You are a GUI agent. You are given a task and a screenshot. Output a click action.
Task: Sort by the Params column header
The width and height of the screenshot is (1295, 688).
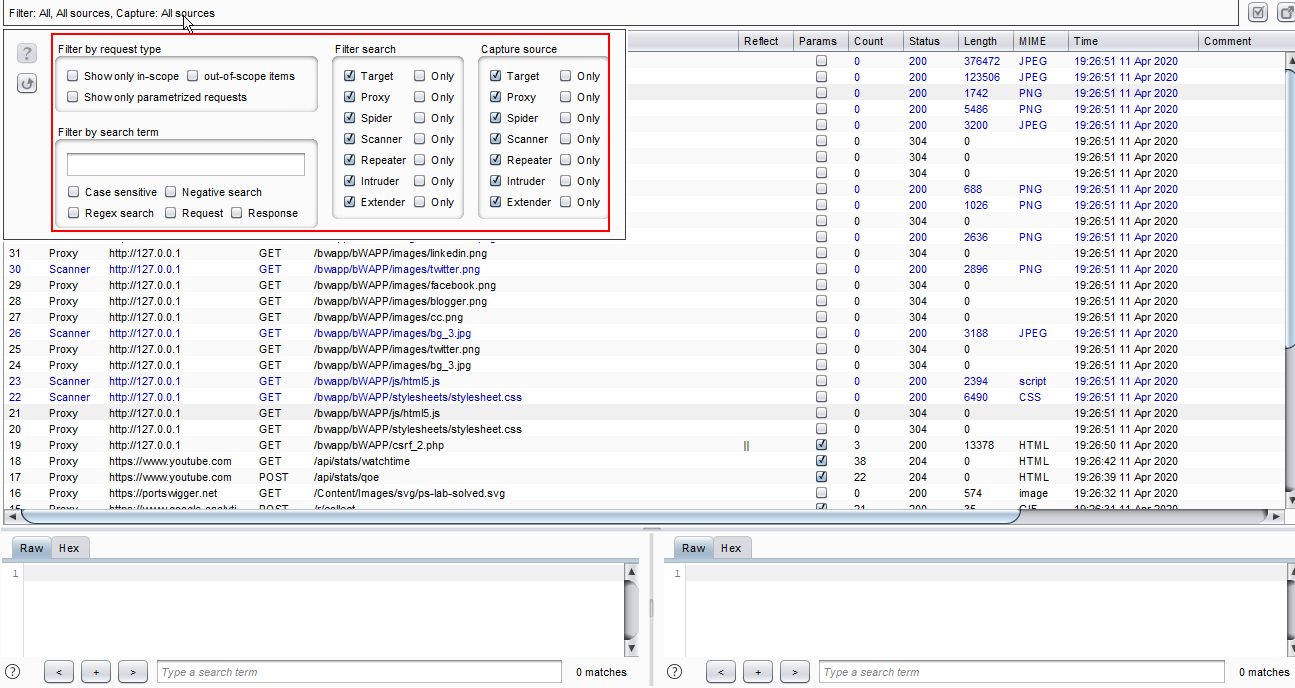click(x=820, y=41)
